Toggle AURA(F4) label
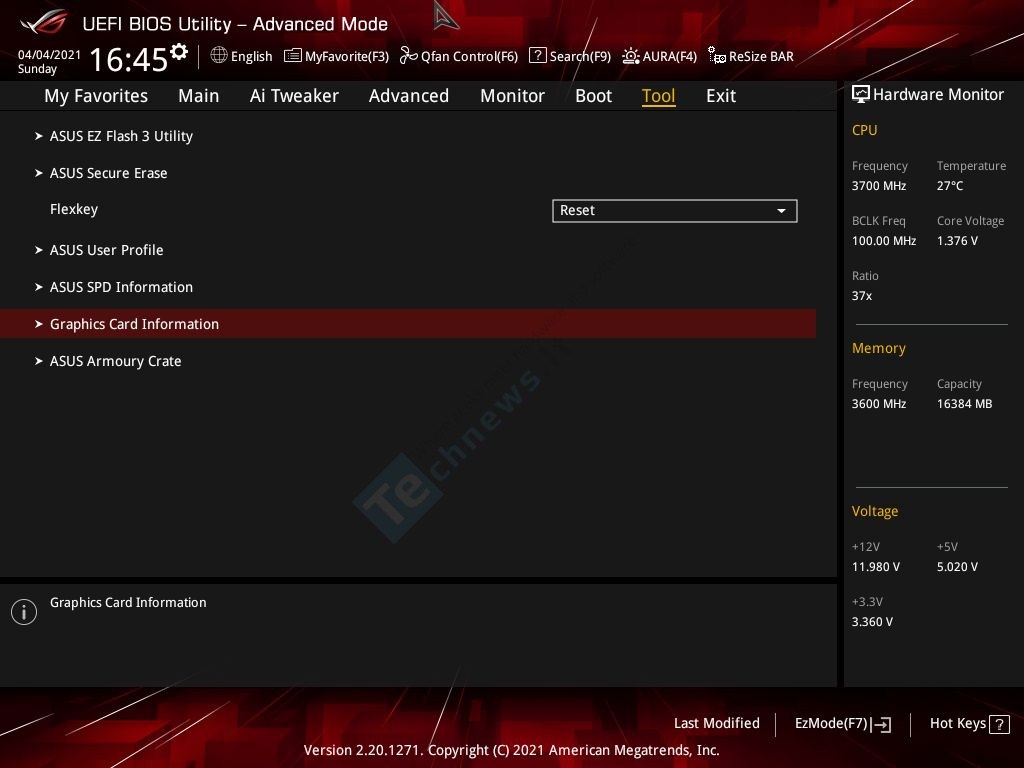Viewport: 1024px width, 768px height. coord(669,57)
